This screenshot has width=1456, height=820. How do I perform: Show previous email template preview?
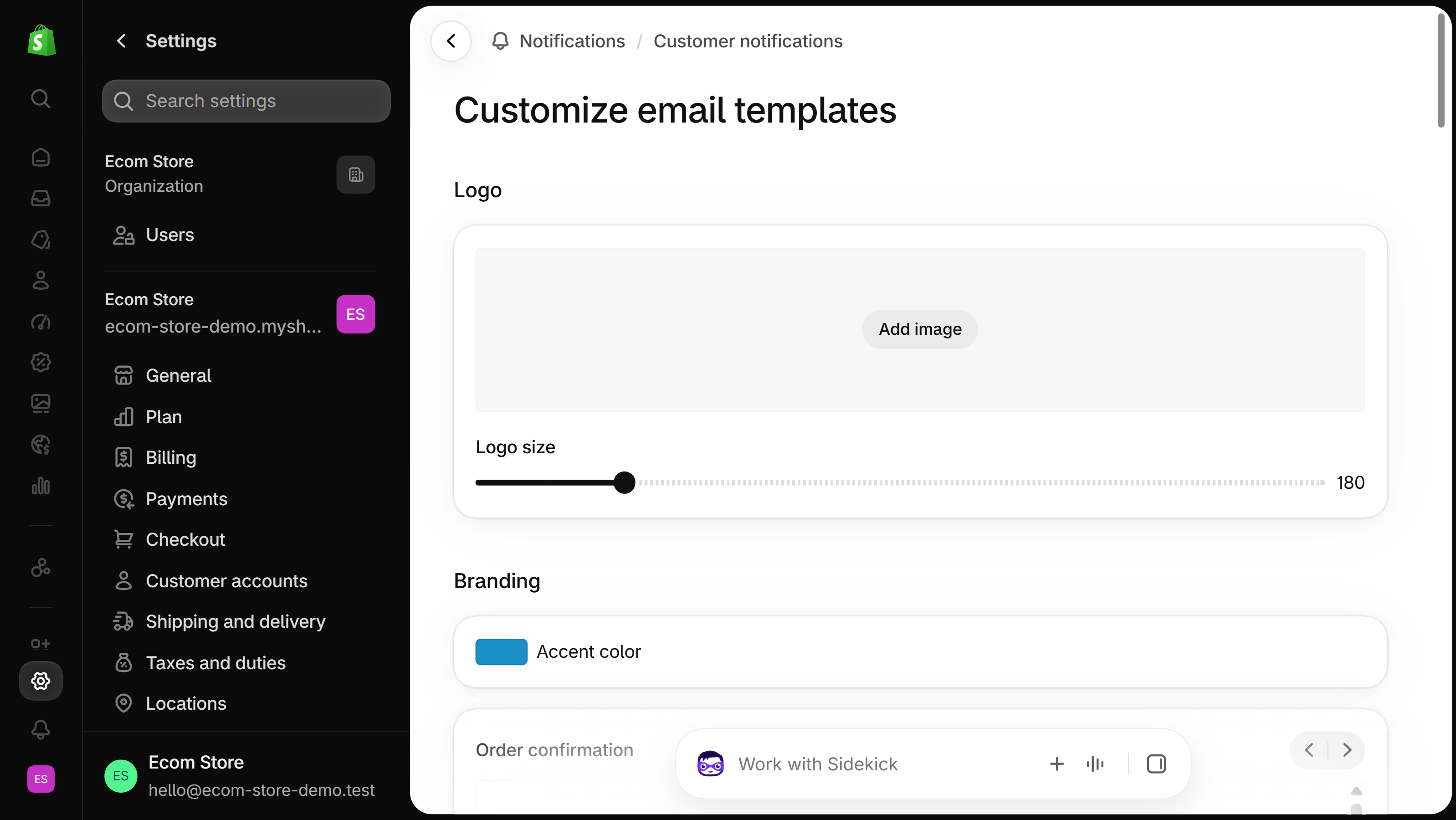point(1308,750)
